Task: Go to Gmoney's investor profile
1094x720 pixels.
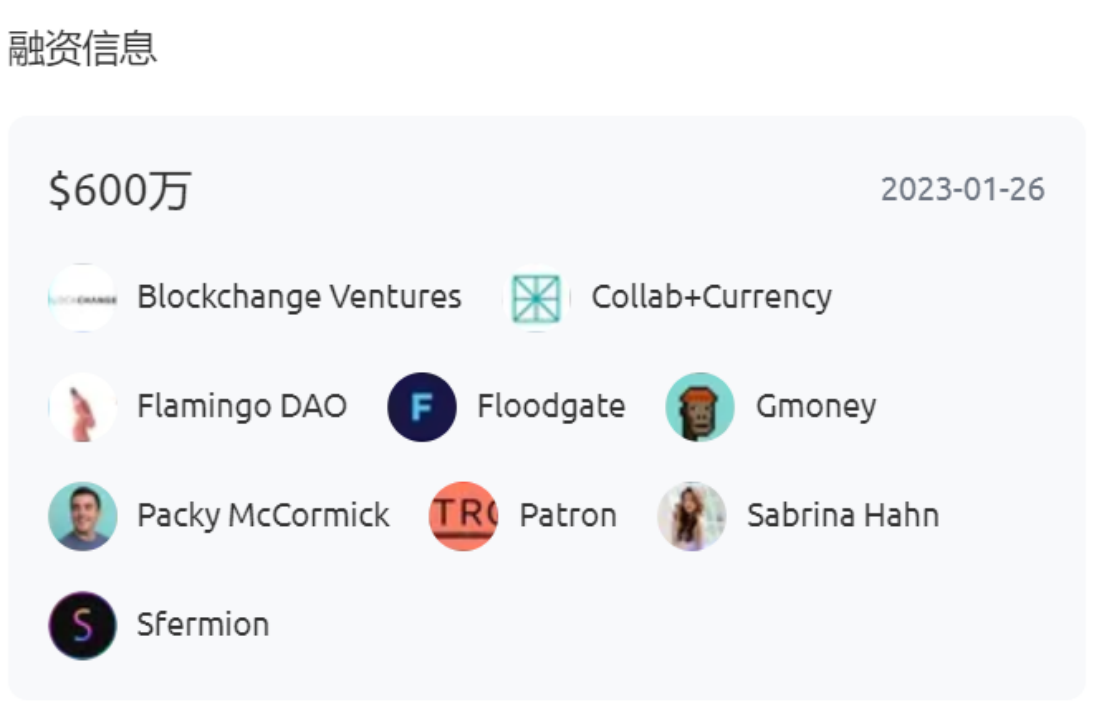Action: click(815, 406)
